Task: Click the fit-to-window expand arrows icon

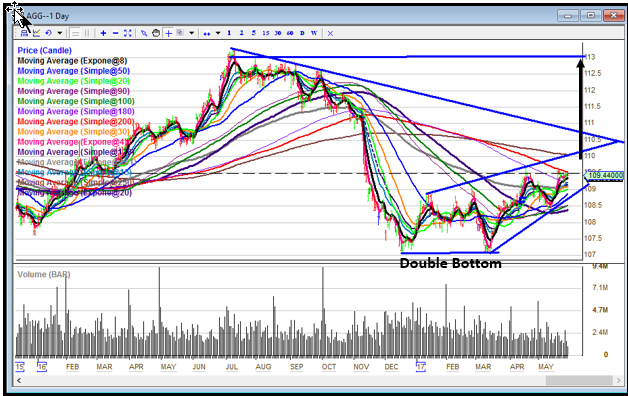Action: pyautogui.click(x=127, y=33)
